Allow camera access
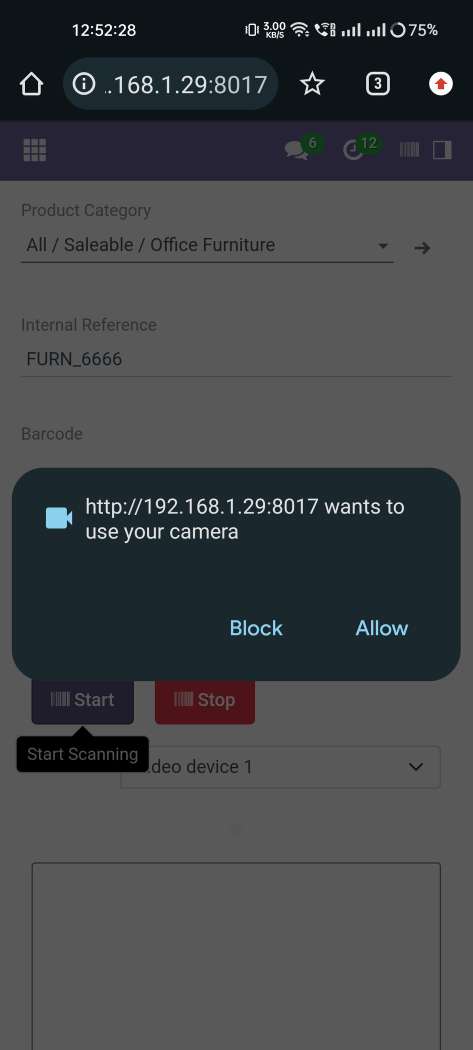This screenshot has width=473, height=1050. tap(381, 628)
